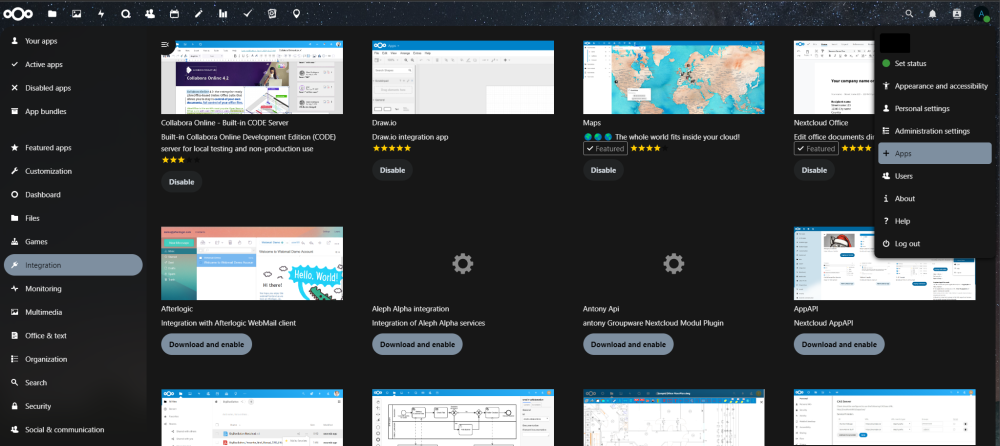The width and height of the screenshot is (1000, 446).
Task: Select Your apps in the sidebar
Action: coord(73,41)
